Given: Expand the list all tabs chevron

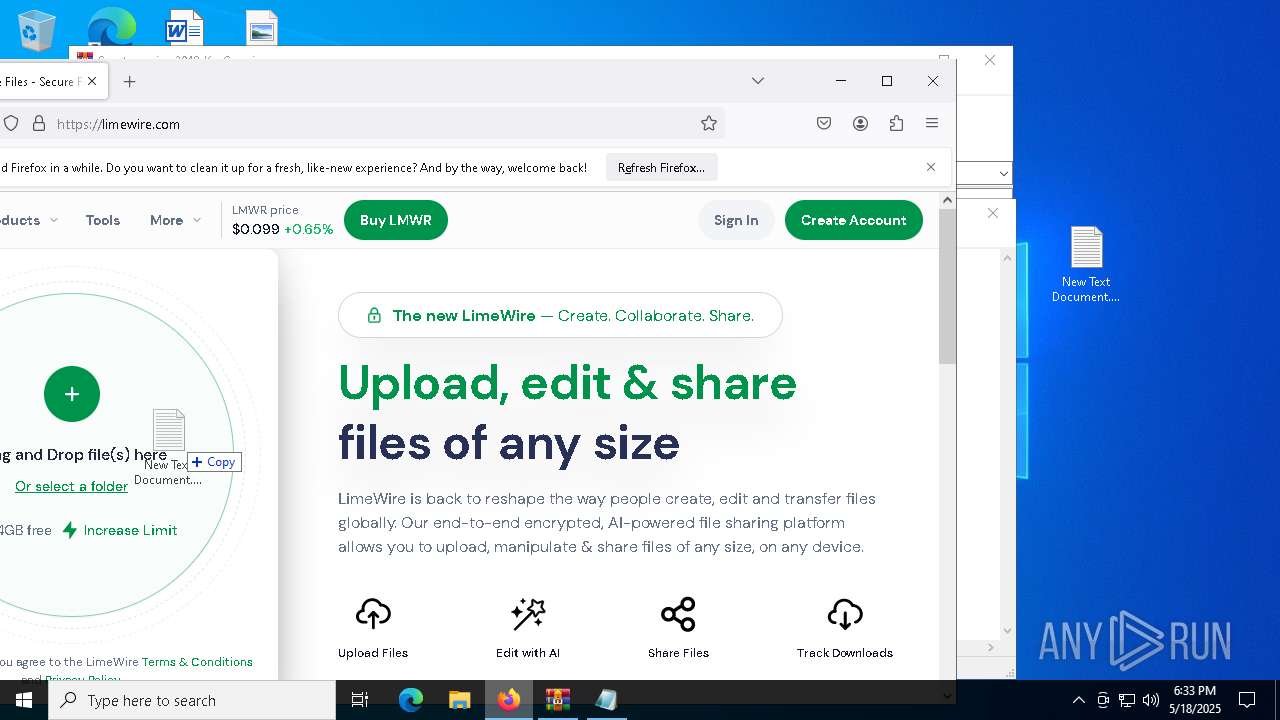Looking at the screenshot, I should click(758, 81).
